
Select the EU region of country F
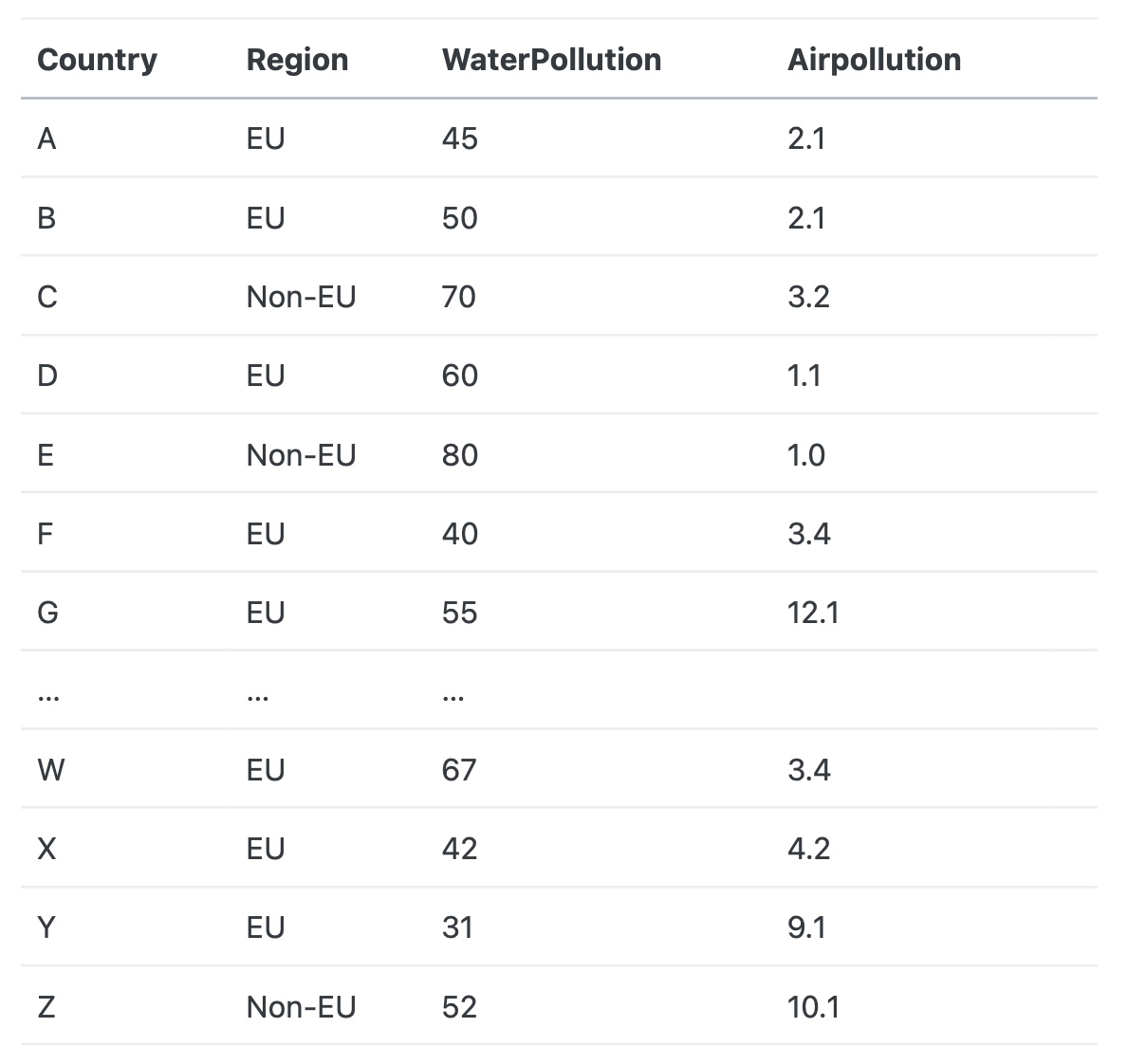(x=266, y=534)
